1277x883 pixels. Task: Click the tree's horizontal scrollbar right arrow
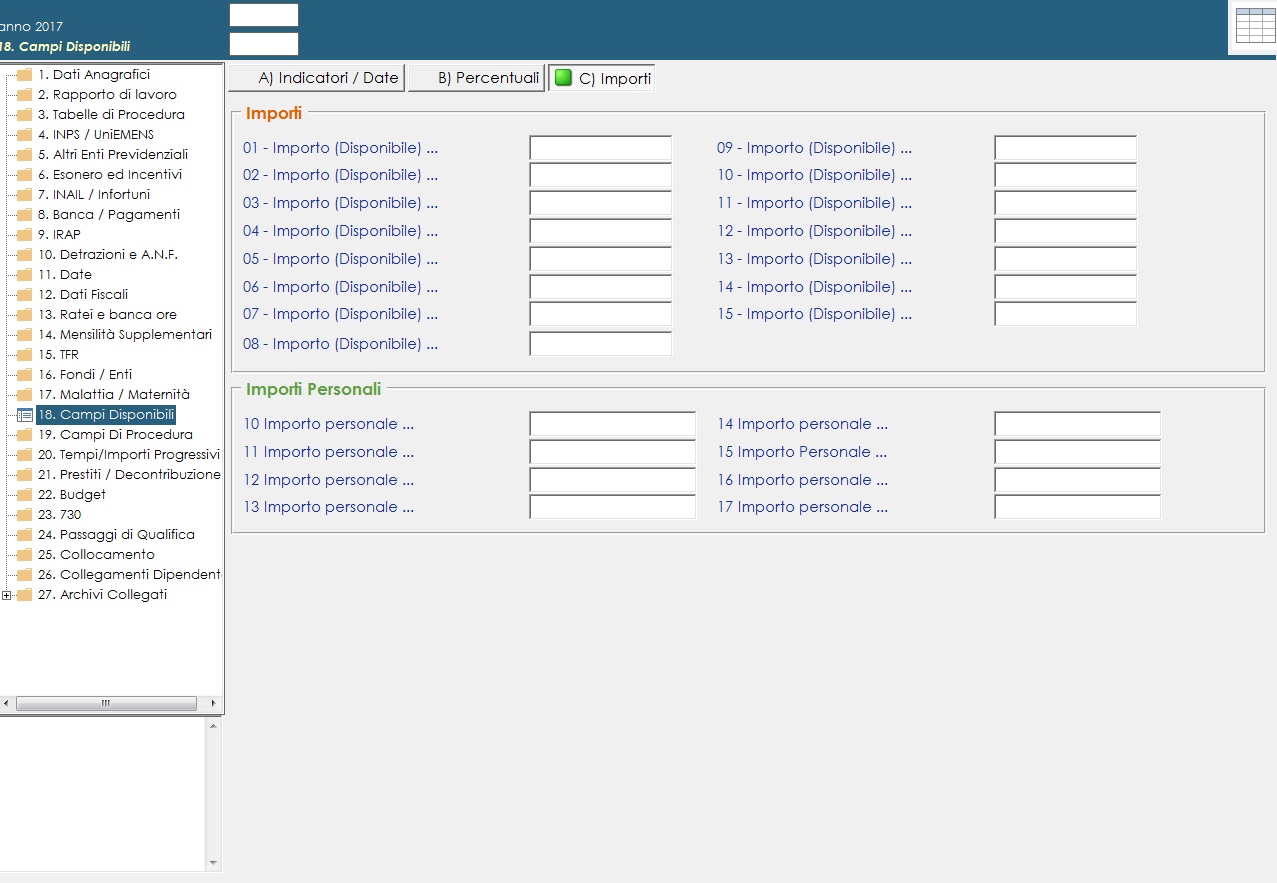(x=212, y=704)
